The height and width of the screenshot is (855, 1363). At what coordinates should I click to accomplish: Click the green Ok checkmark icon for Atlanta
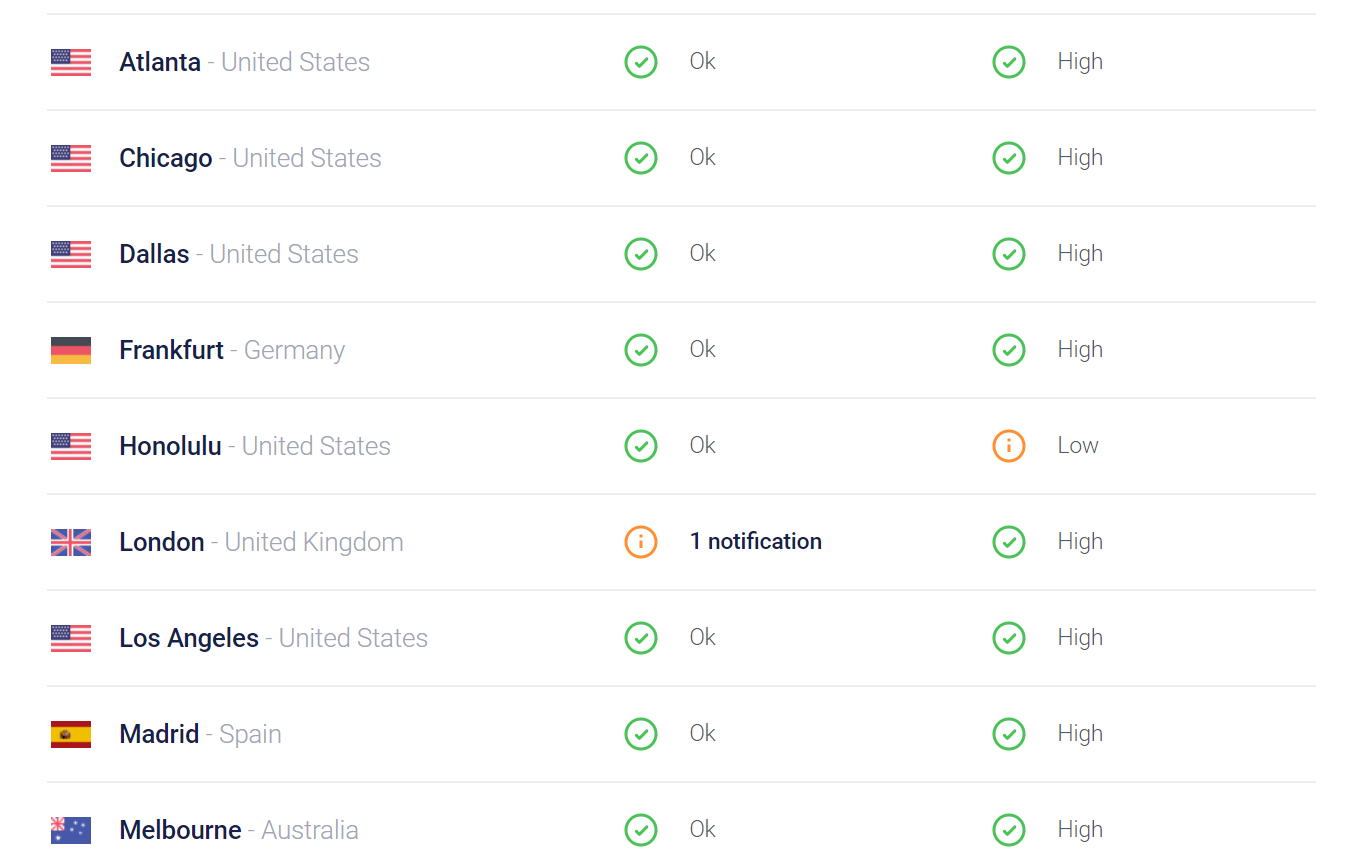tap(641, 62)
